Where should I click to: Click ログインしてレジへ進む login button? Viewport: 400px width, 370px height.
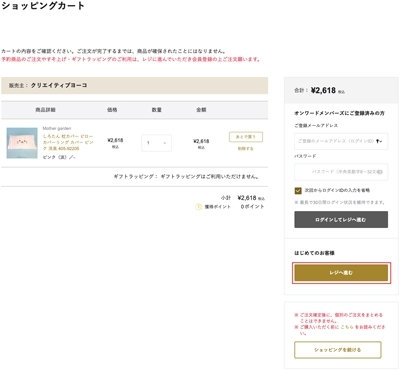[341, 220]
